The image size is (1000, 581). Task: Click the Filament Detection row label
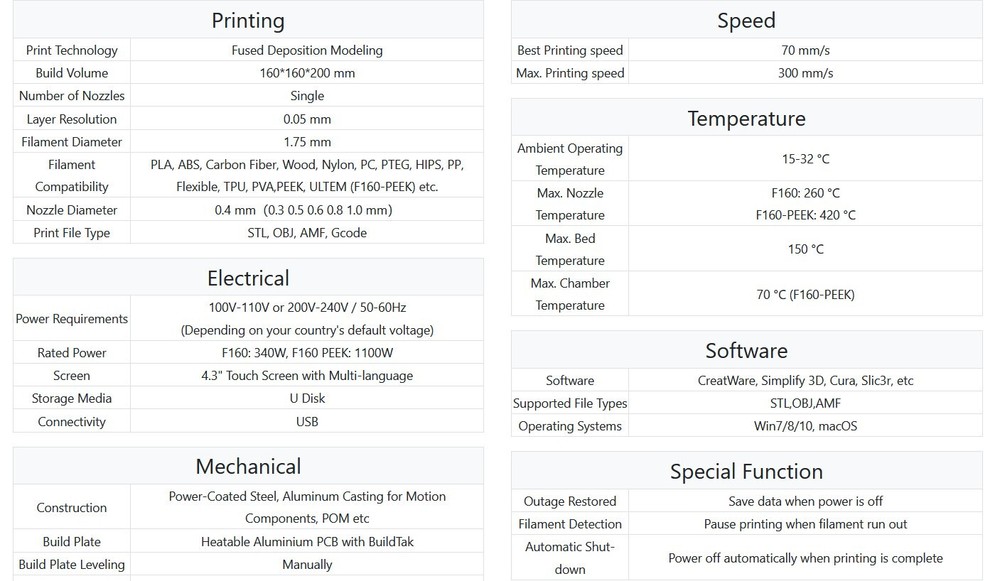click(x=570, y=524)
